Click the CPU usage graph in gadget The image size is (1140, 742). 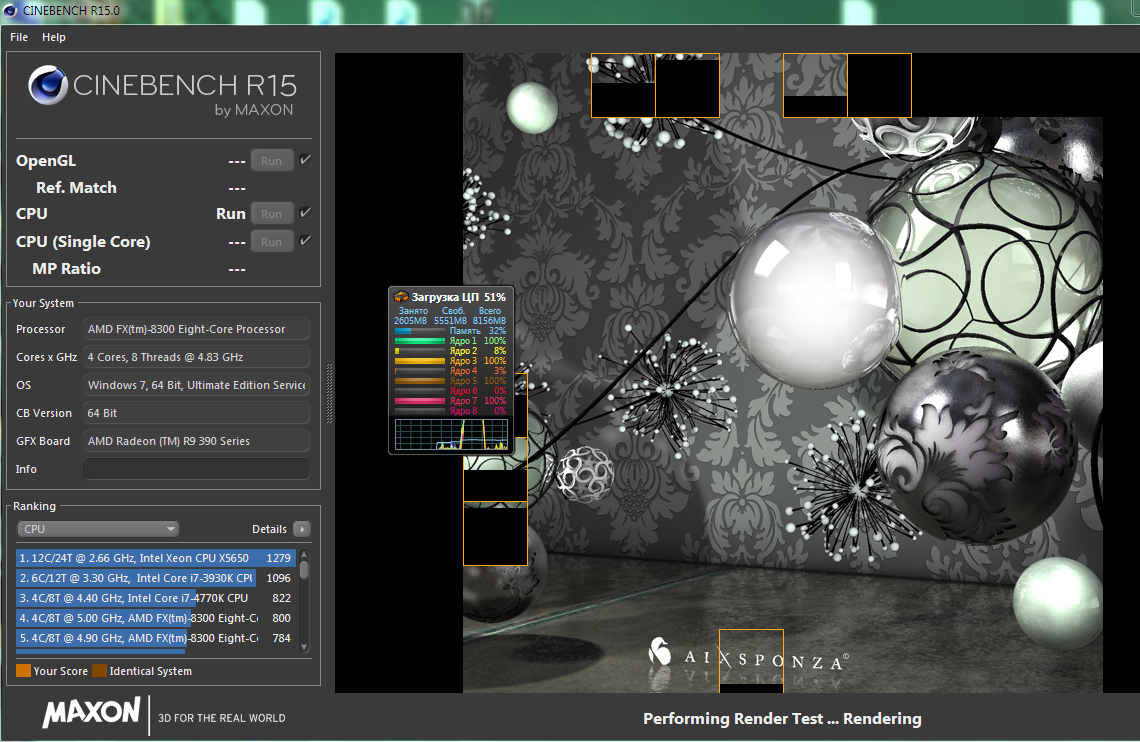[x=451, y=434]
